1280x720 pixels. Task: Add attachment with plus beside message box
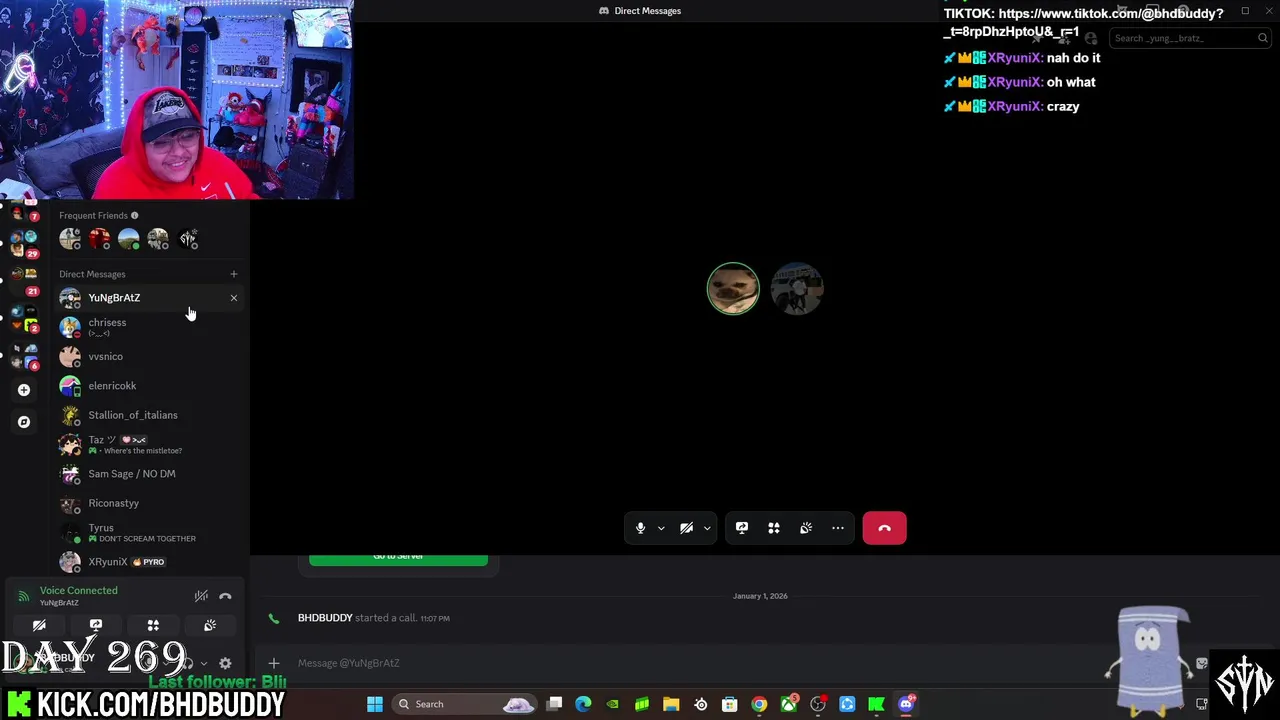coord(274,663)
